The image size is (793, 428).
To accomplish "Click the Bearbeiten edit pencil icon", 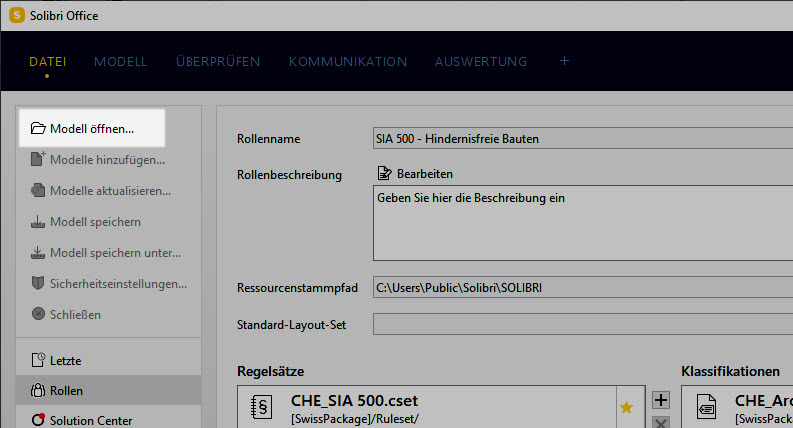I will [384, 173].
